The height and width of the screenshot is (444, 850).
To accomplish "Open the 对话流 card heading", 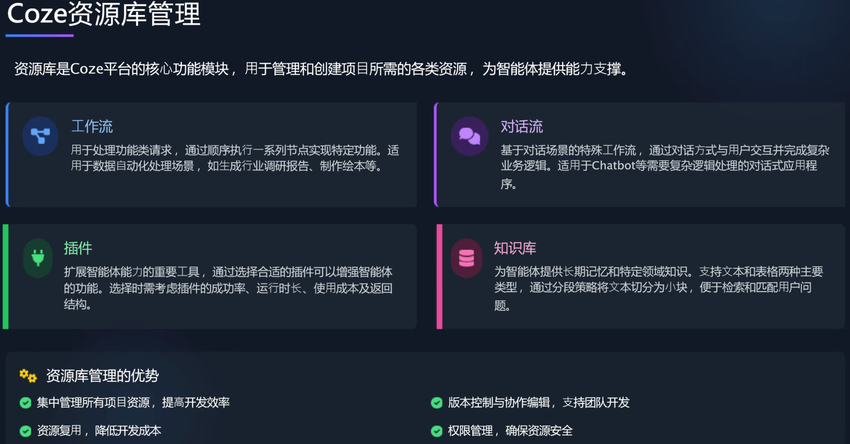I will pos(521,127).
